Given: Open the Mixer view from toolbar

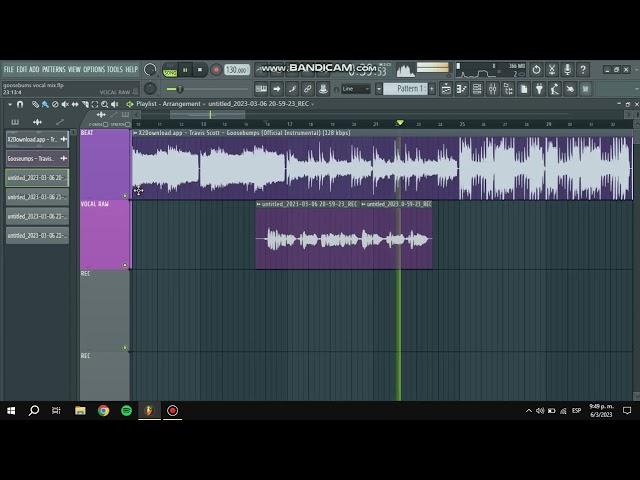Looking at the screenshot, I should pyautogui.click(x=492, y=89).
